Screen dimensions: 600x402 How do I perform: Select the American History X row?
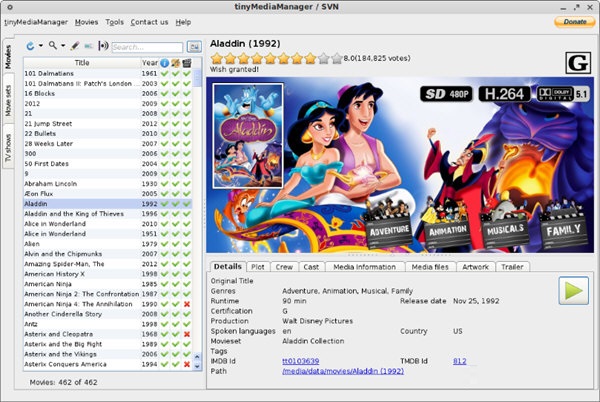click(108, 274)
